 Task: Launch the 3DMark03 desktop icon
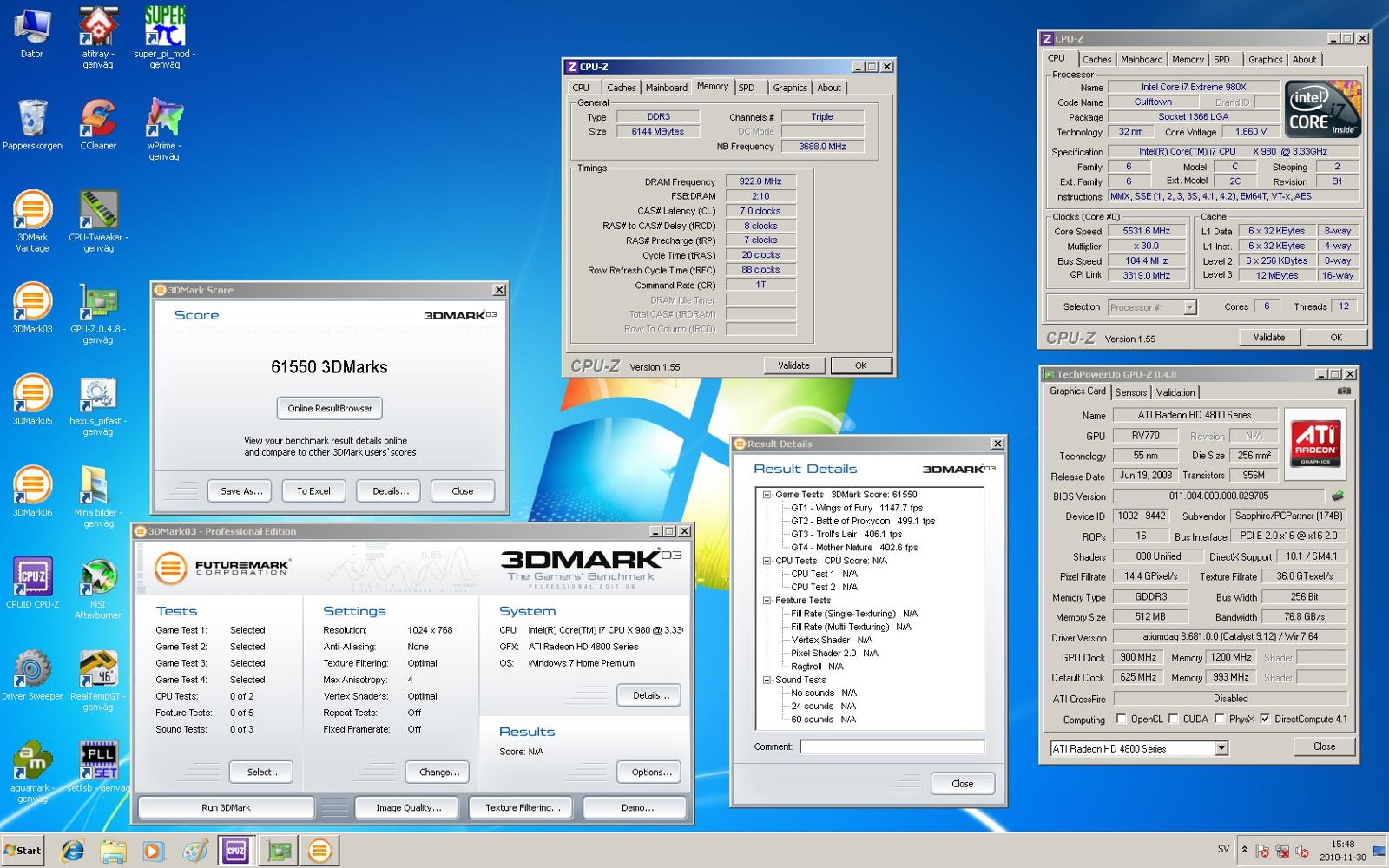point(32,308)
